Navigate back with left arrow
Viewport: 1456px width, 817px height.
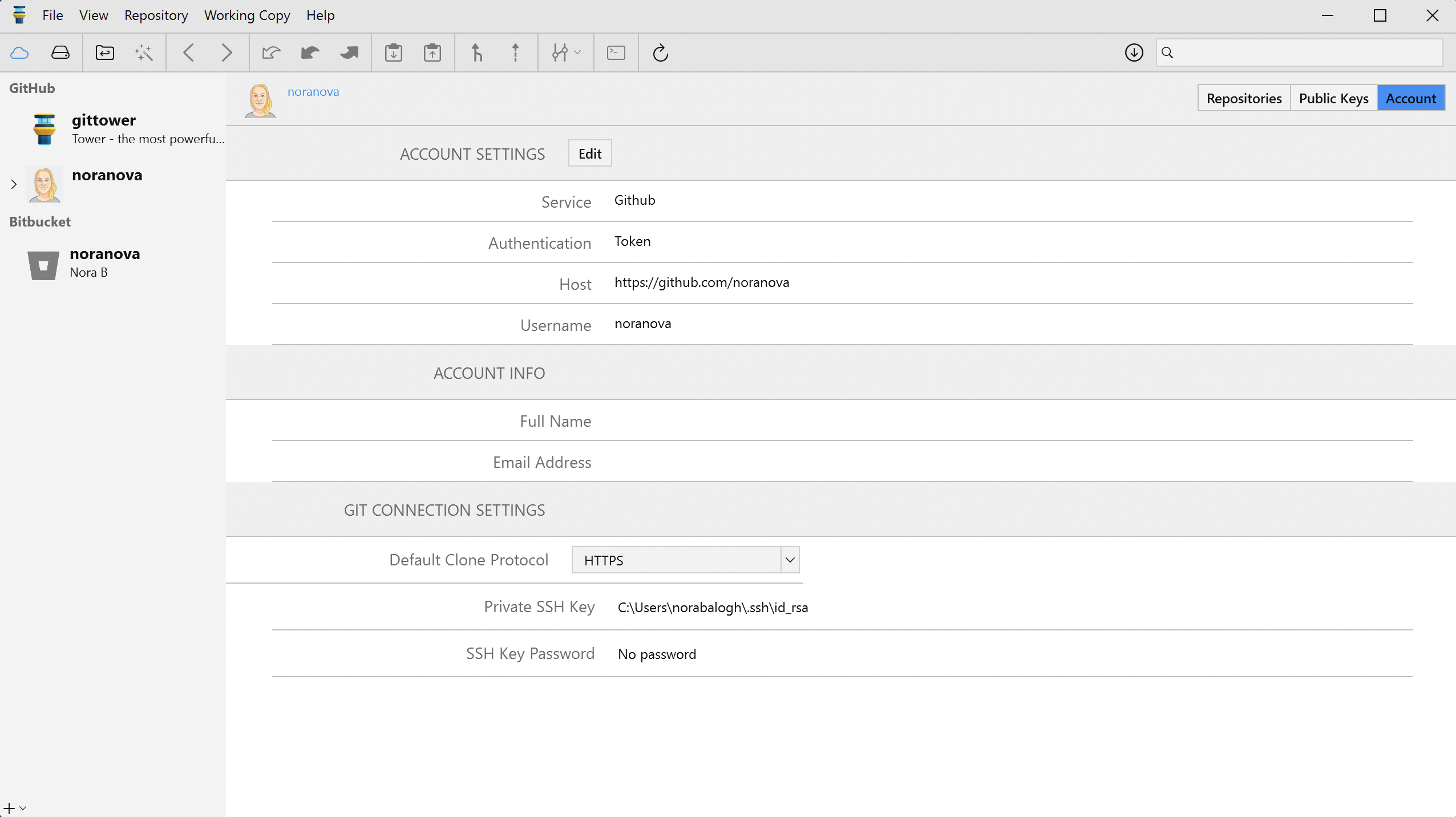[189, 53]
